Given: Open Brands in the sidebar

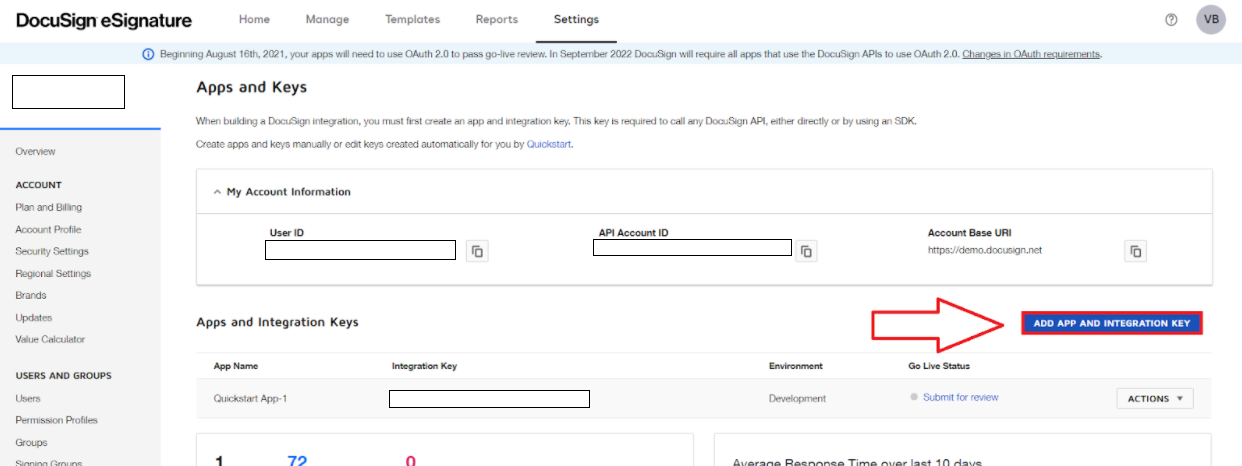Looking at the screenshot, I should pyautogui.click(x=31, y=296).
